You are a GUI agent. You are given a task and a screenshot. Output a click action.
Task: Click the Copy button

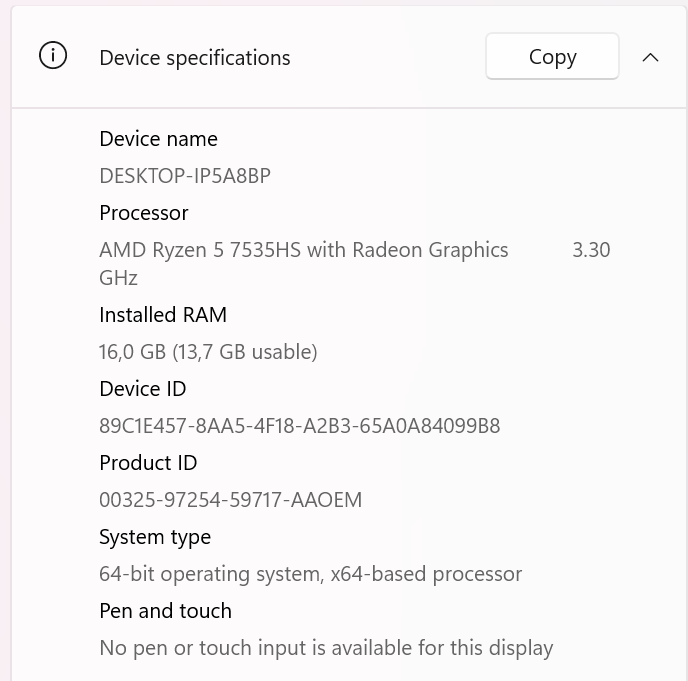point(552,56)
